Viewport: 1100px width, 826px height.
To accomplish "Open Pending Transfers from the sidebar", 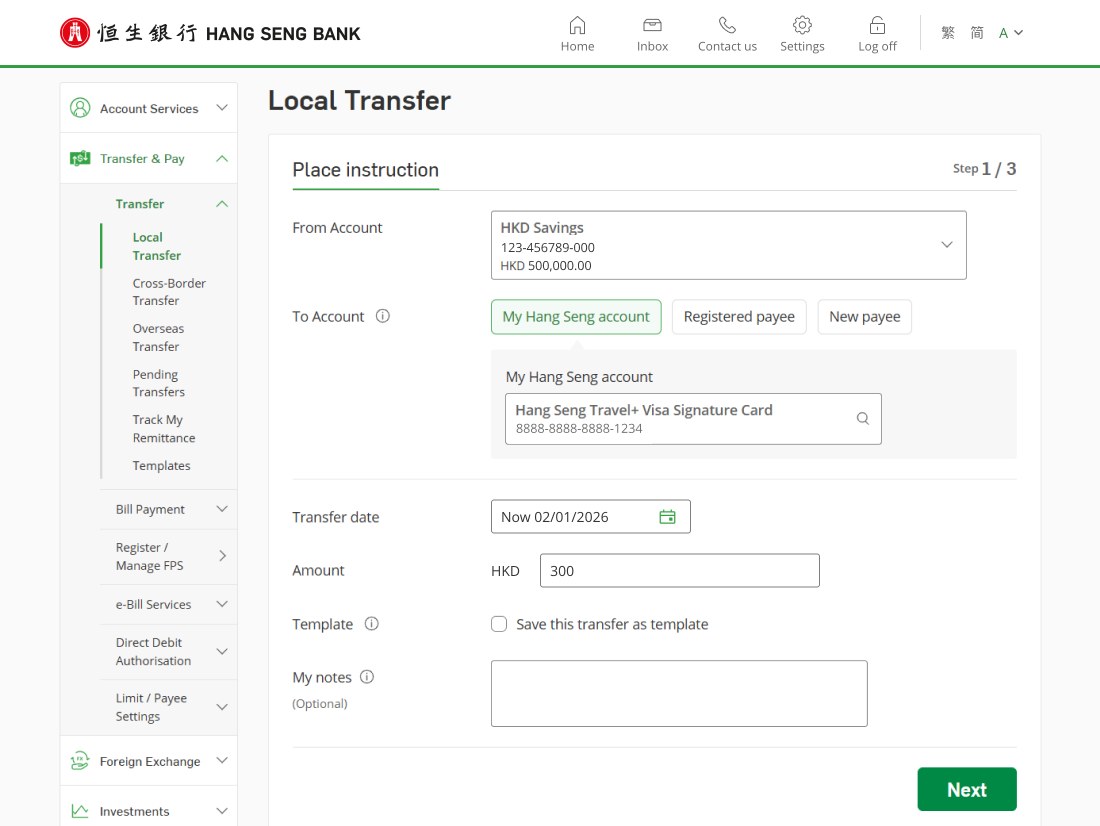I will coord(158,382).
